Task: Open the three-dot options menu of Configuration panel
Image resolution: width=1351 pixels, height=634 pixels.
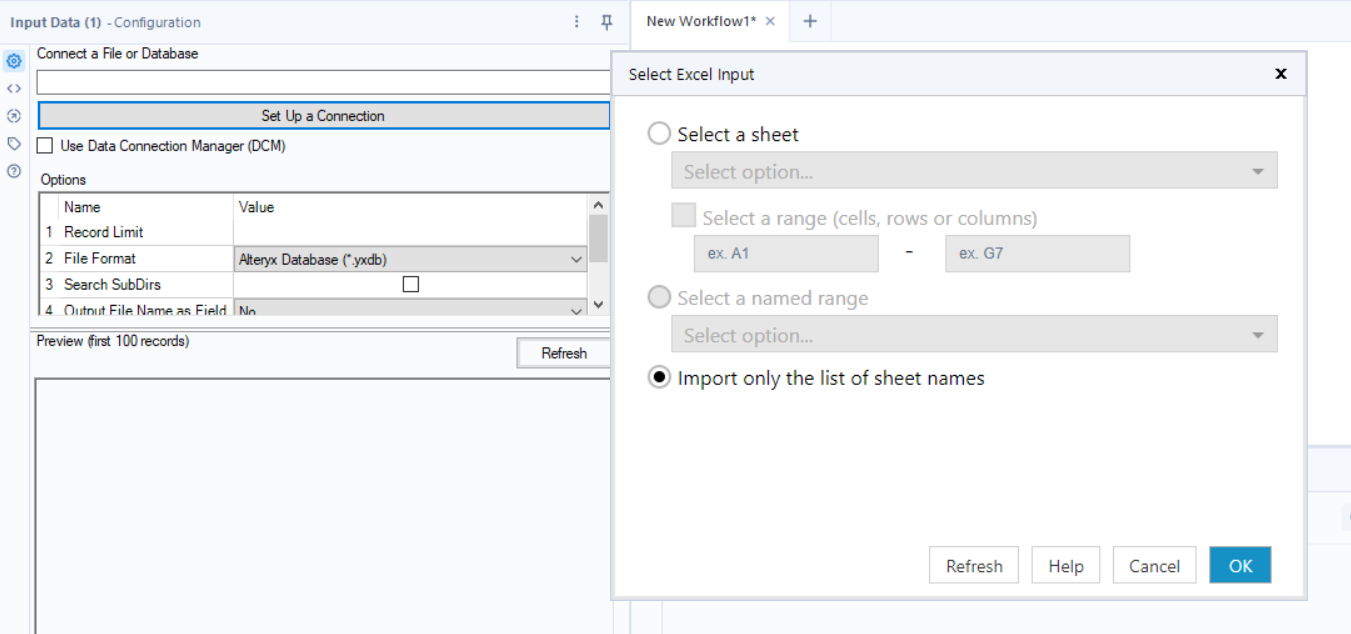Action: point(577,21)
